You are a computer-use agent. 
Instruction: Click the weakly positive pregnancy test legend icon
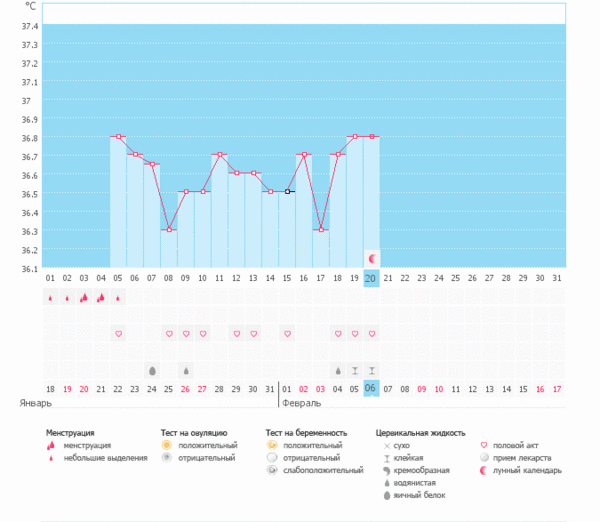pyautogui.click(x=272, y=469)
